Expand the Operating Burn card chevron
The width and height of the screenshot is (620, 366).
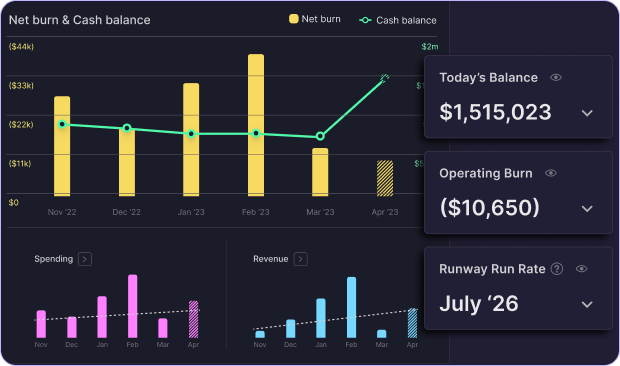tap(587, 209)
